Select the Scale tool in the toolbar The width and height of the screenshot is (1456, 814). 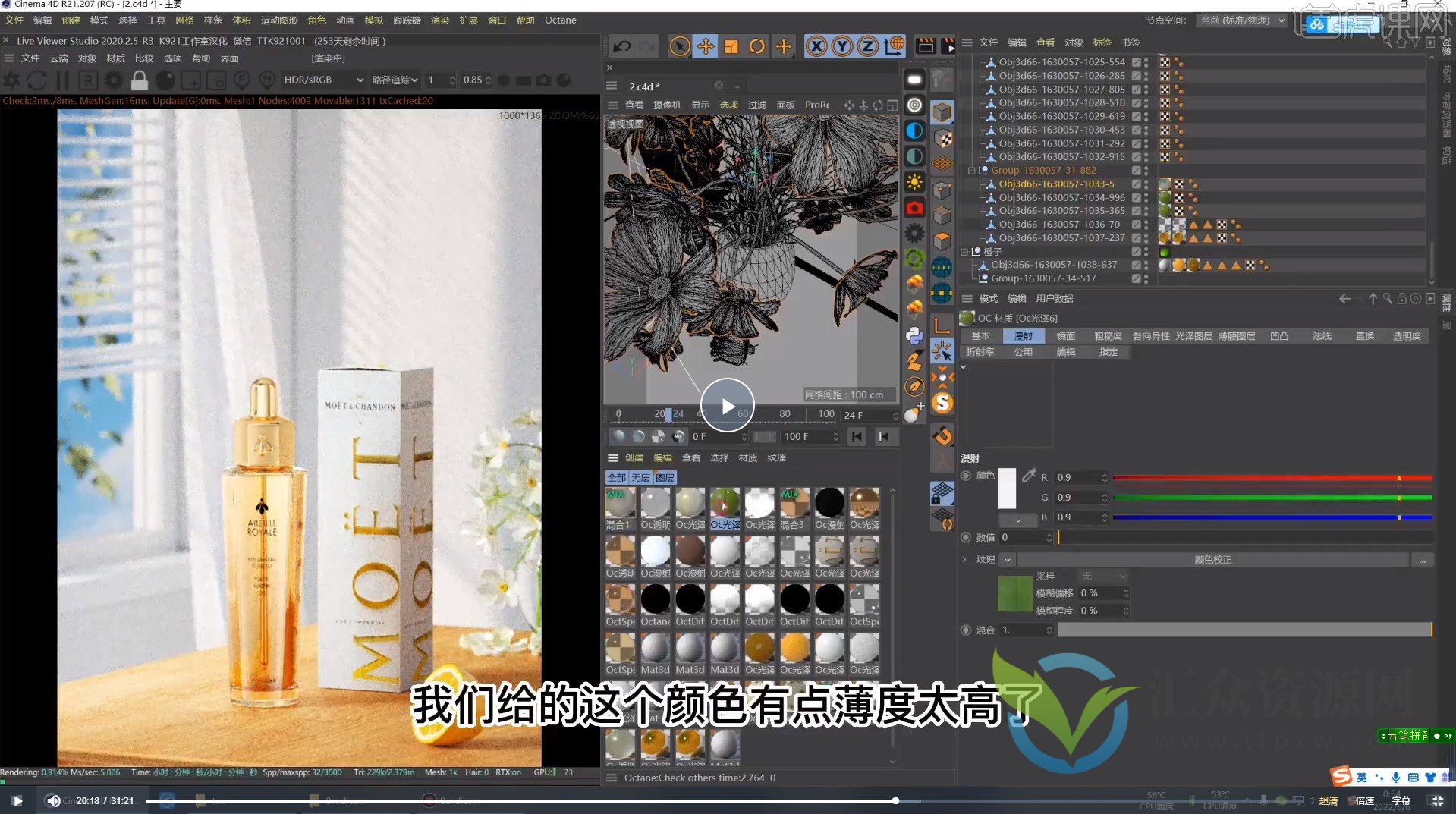[x=731, y=46]
